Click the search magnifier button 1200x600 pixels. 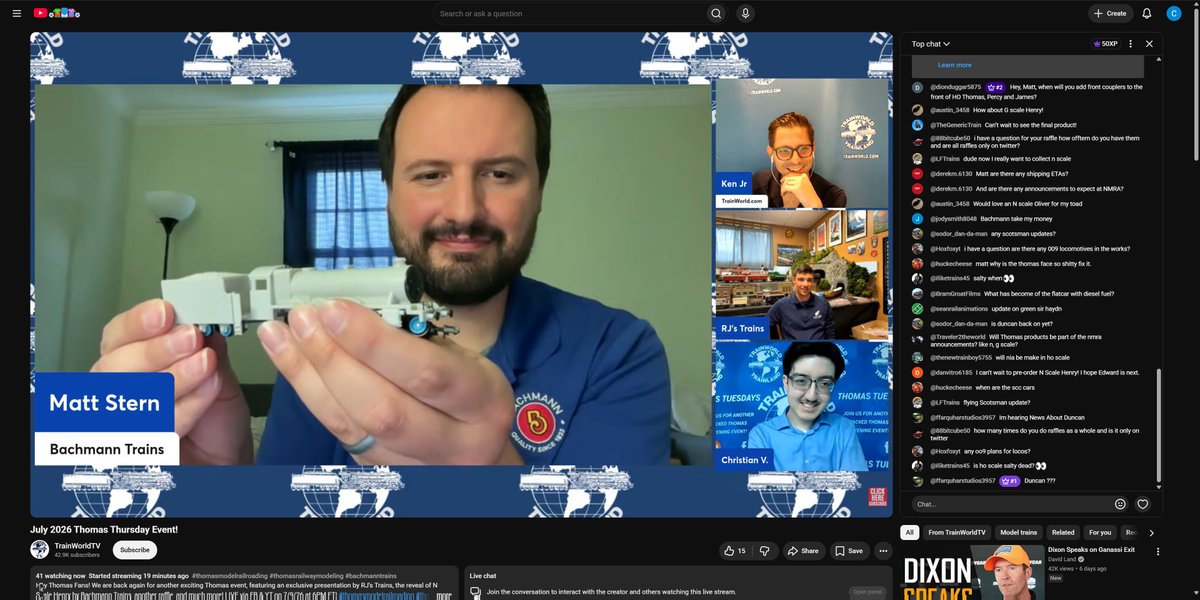(x=716, y=13)
